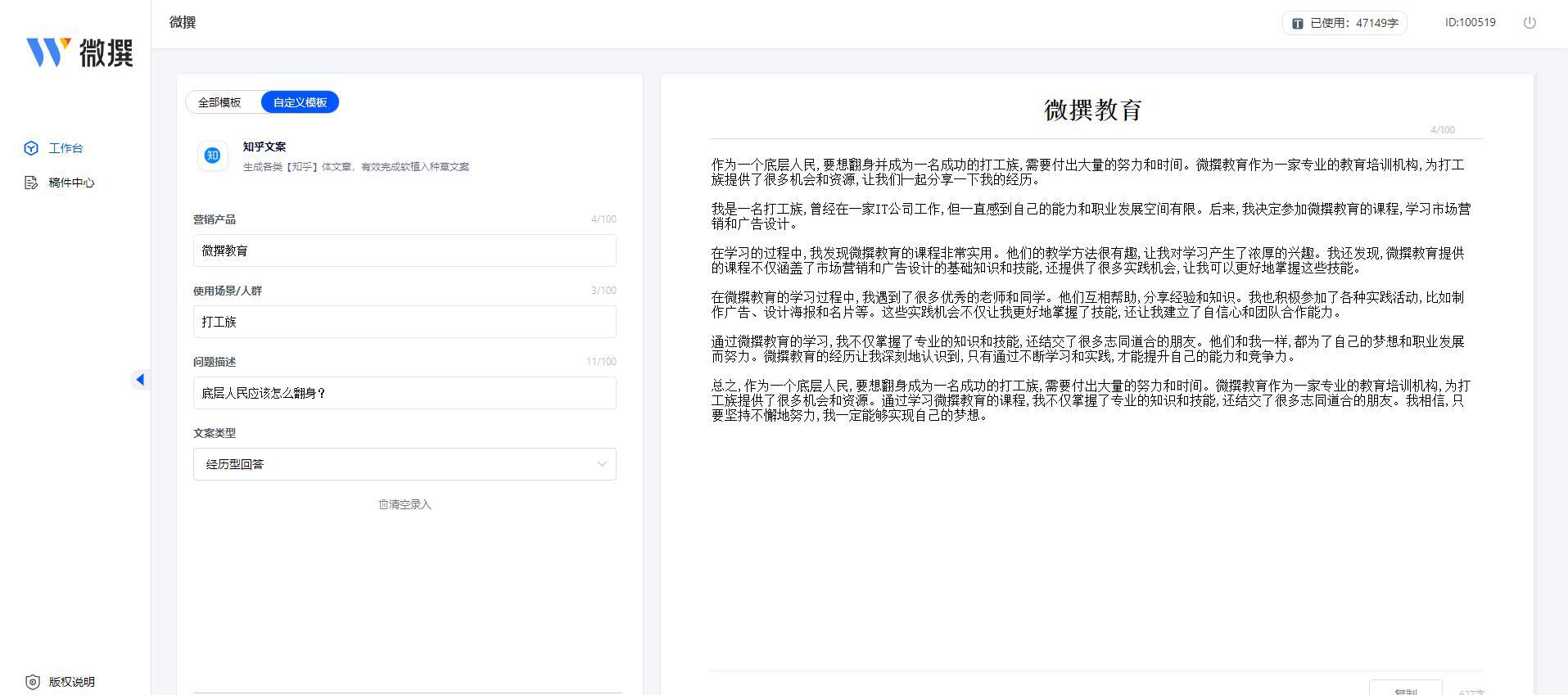Click the text icon in usage badge
This screenshot has height=695, width=1568.
click(x=1298, y=24)
